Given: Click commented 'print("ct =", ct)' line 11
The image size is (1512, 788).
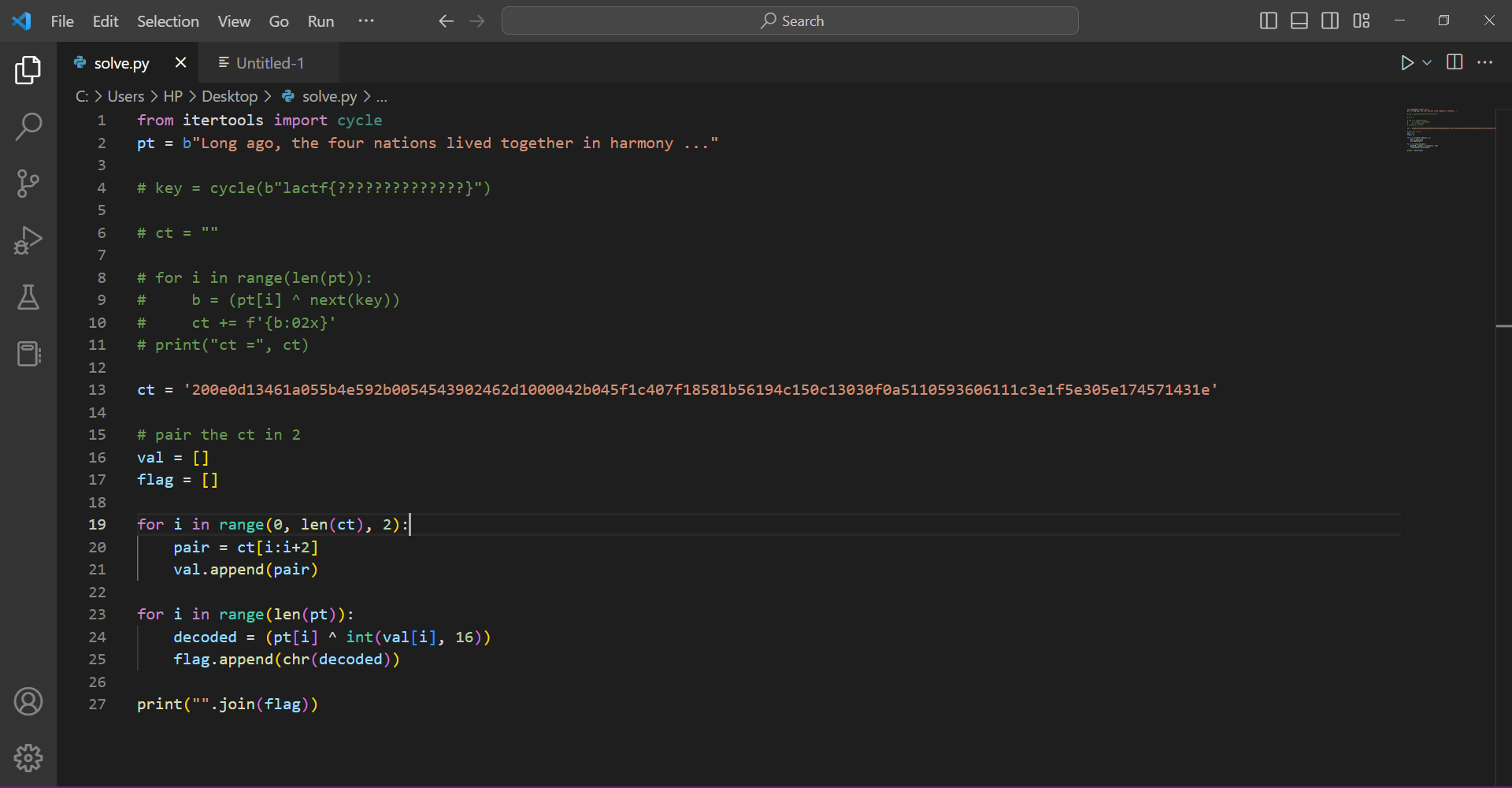Looking at the screenshot, I should pyautogui.click(x=223, y=345).
